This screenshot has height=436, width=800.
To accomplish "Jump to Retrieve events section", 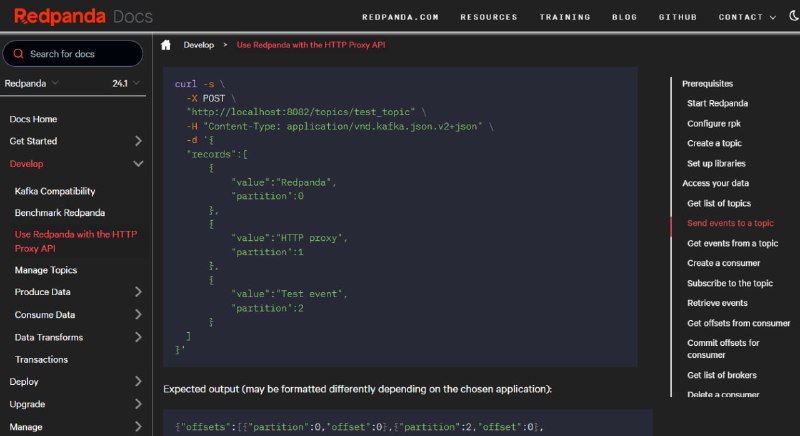I will 717,303.
